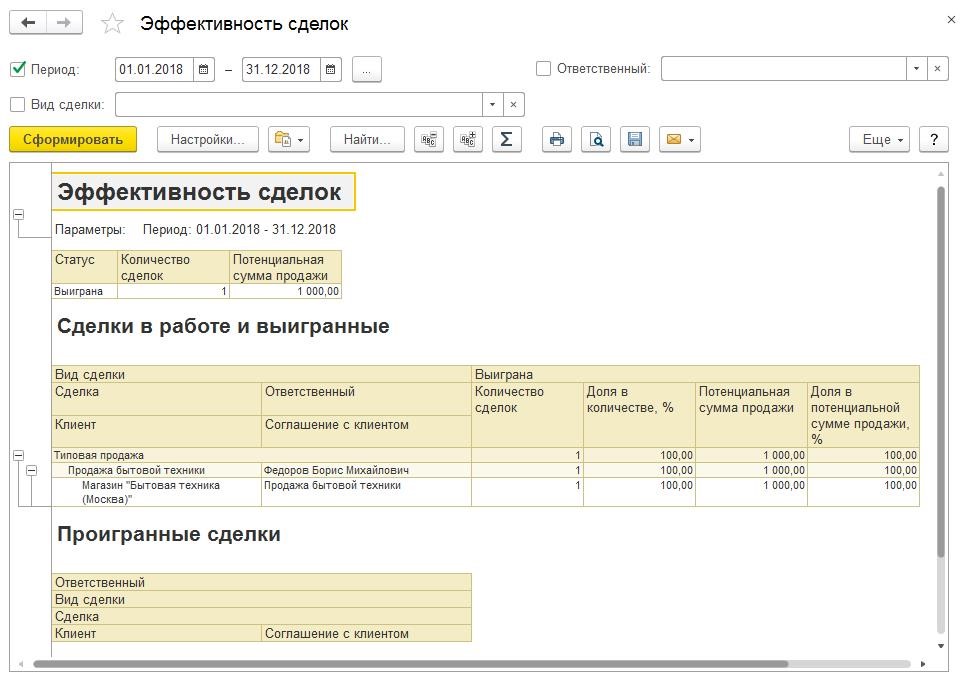Image resolution: width=964 pixels, height=681 pixels.
Task: Clear the Вид сделки field
Action: coord(513,104)
